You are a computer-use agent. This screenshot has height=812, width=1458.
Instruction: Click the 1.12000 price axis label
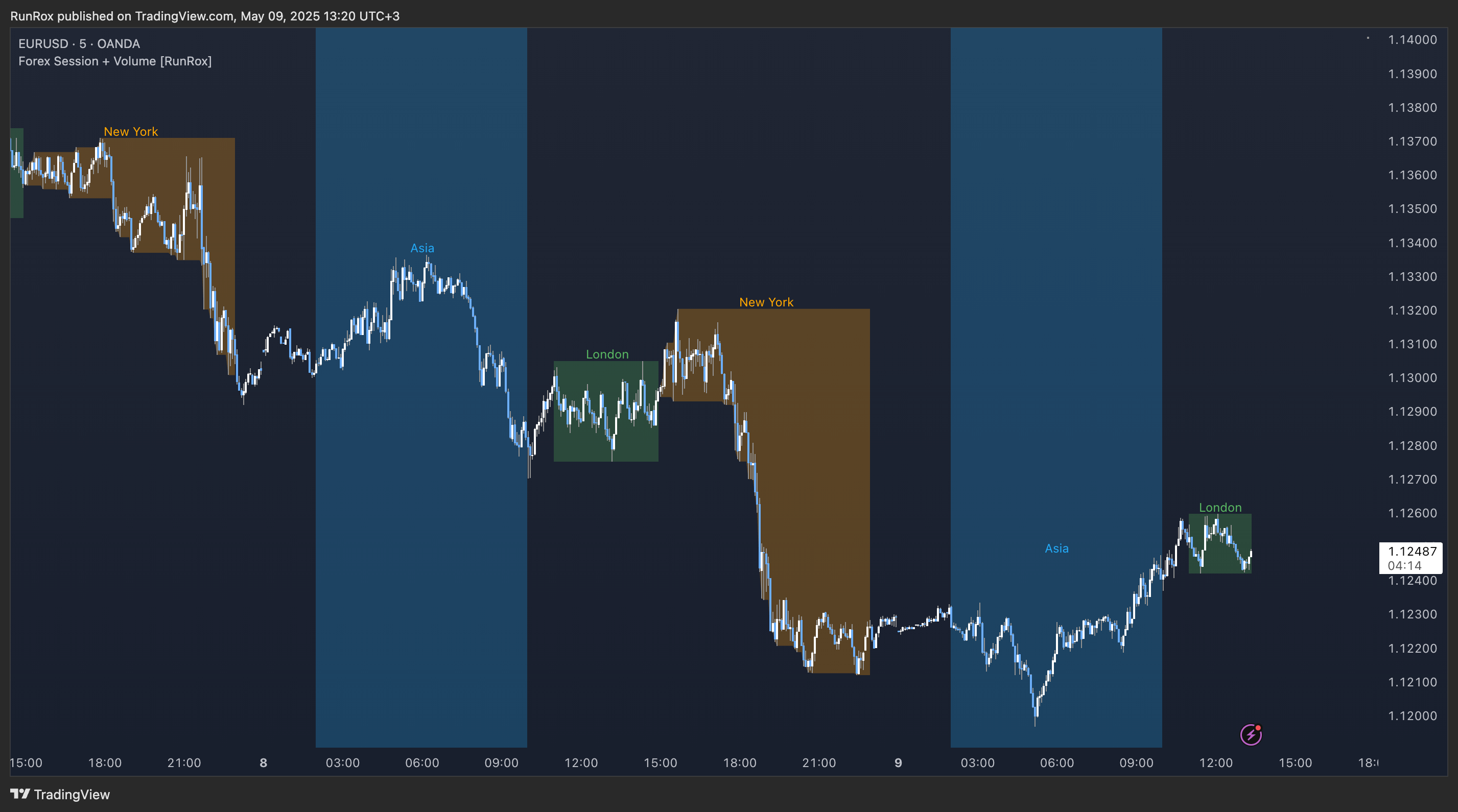[1412, 716]
